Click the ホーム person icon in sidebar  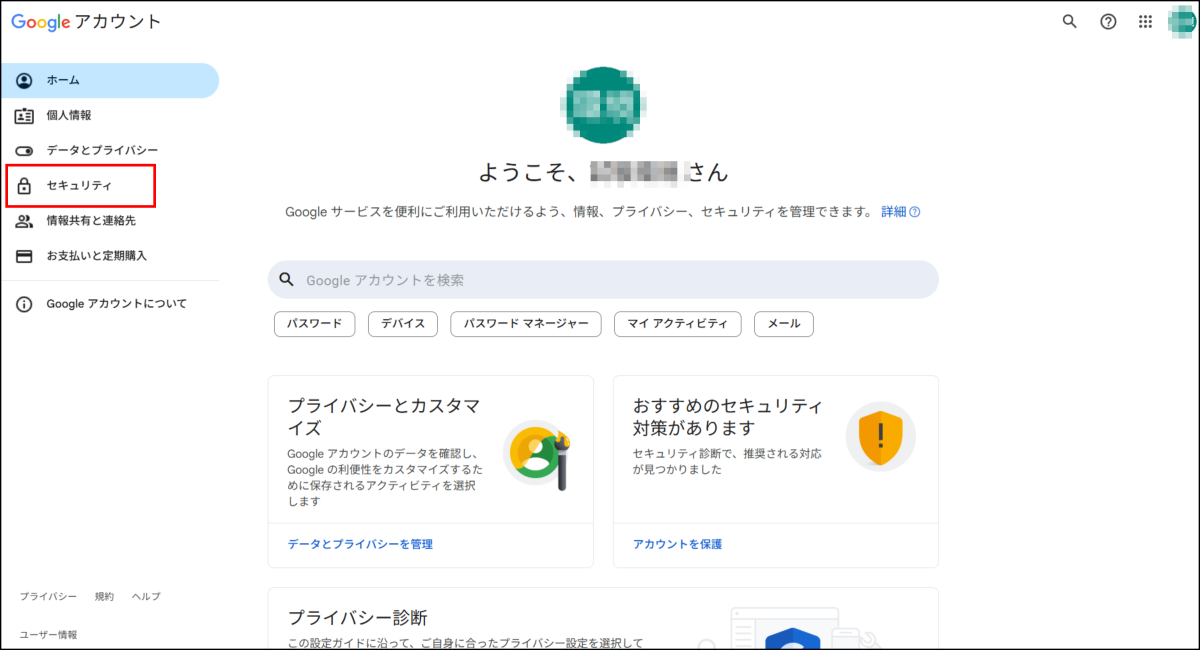point(25,80)
